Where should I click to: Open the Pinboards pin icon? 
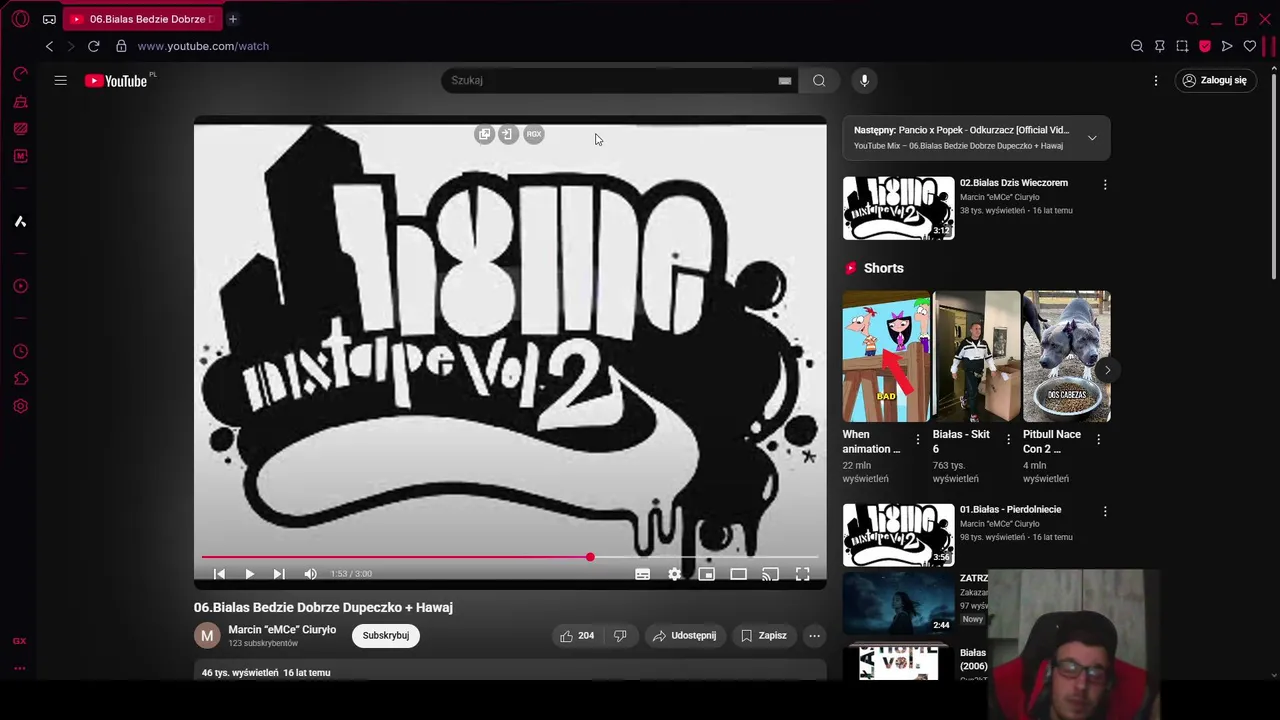[1160, 46]
